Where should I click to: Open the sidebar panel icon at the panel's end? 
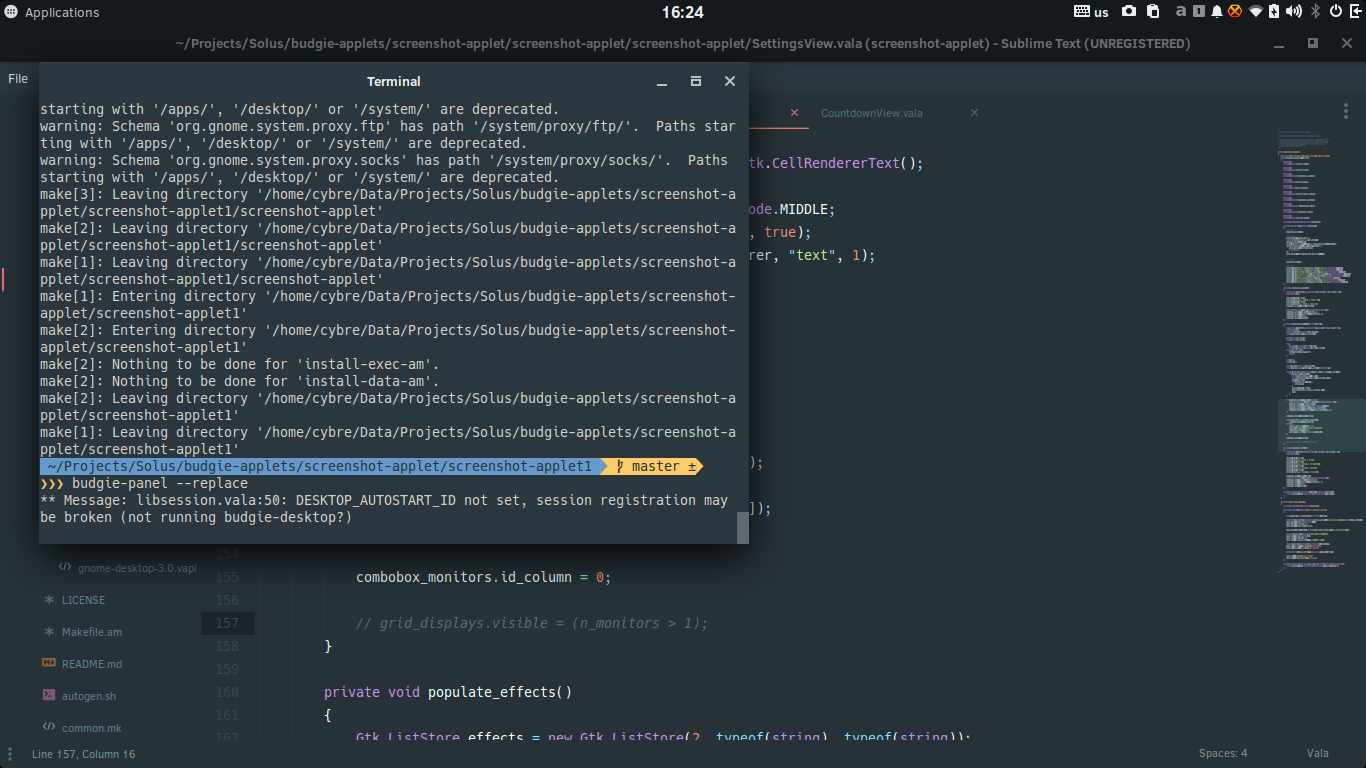point(1355,12)
